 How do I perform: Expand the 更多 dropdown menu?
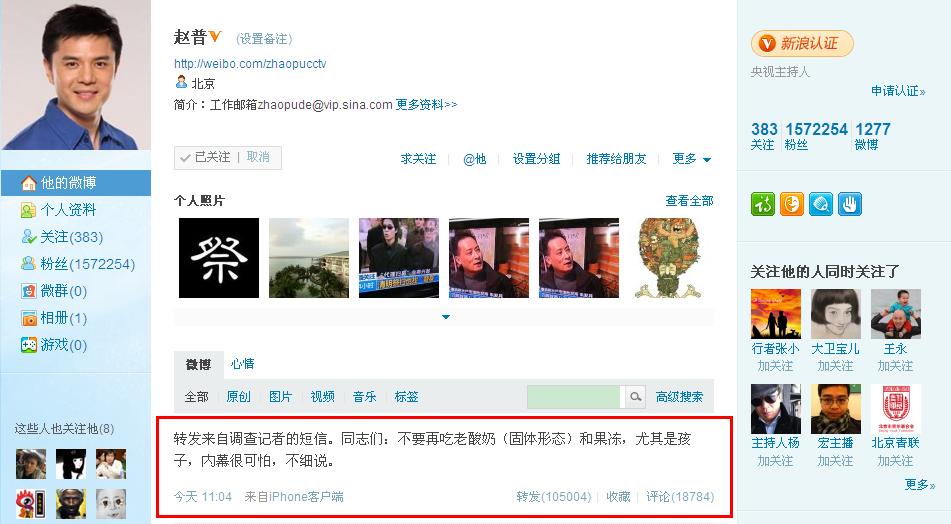(x=691, y=159)
